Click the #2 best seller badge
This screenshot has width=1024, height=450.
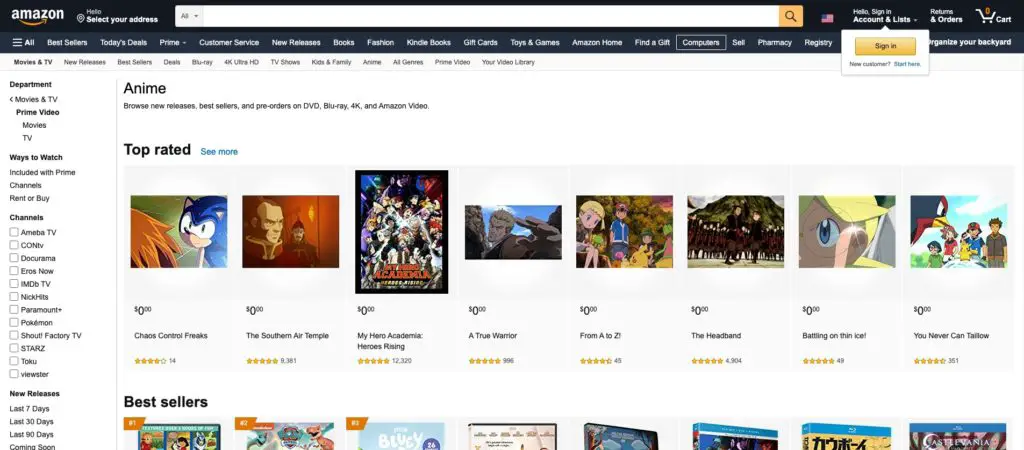244,423
